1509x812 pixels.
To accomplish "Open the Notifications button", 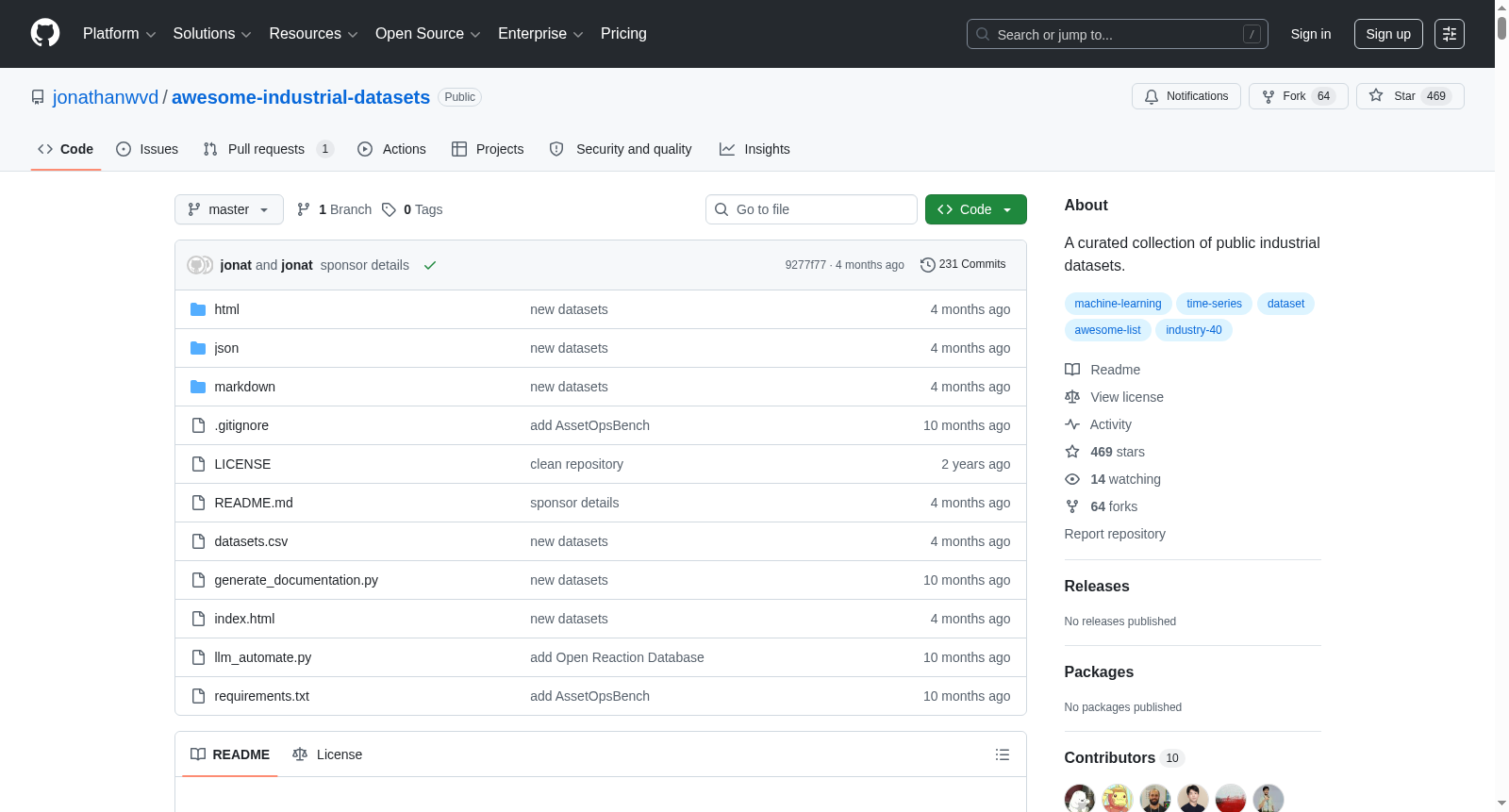I will pos(1186,96).
